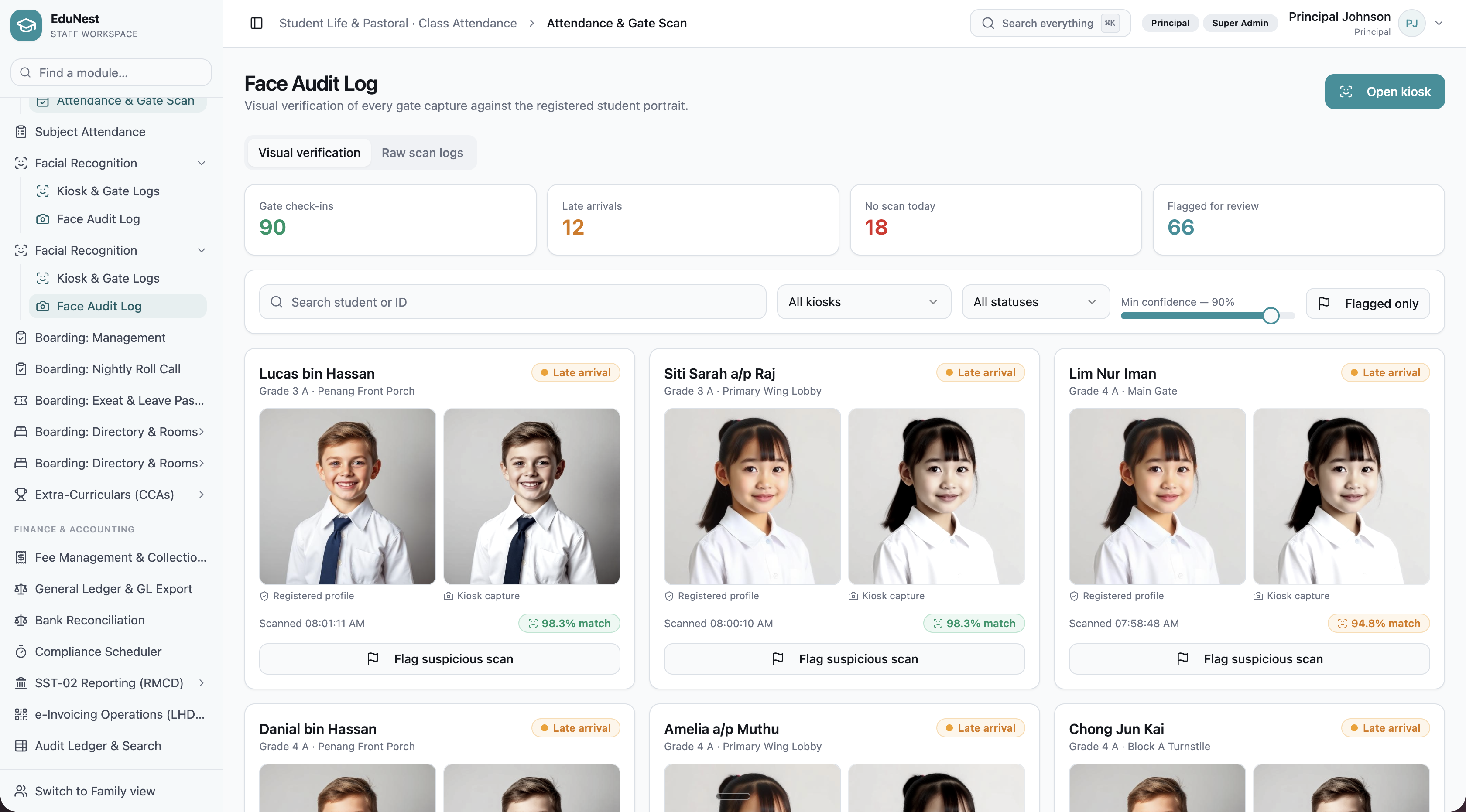Viewport: 1466px width, 812px height.
Task: Click Lucas bin Hassan's registered profile photo
Action: pyautogui.click(x=347, y=496)
